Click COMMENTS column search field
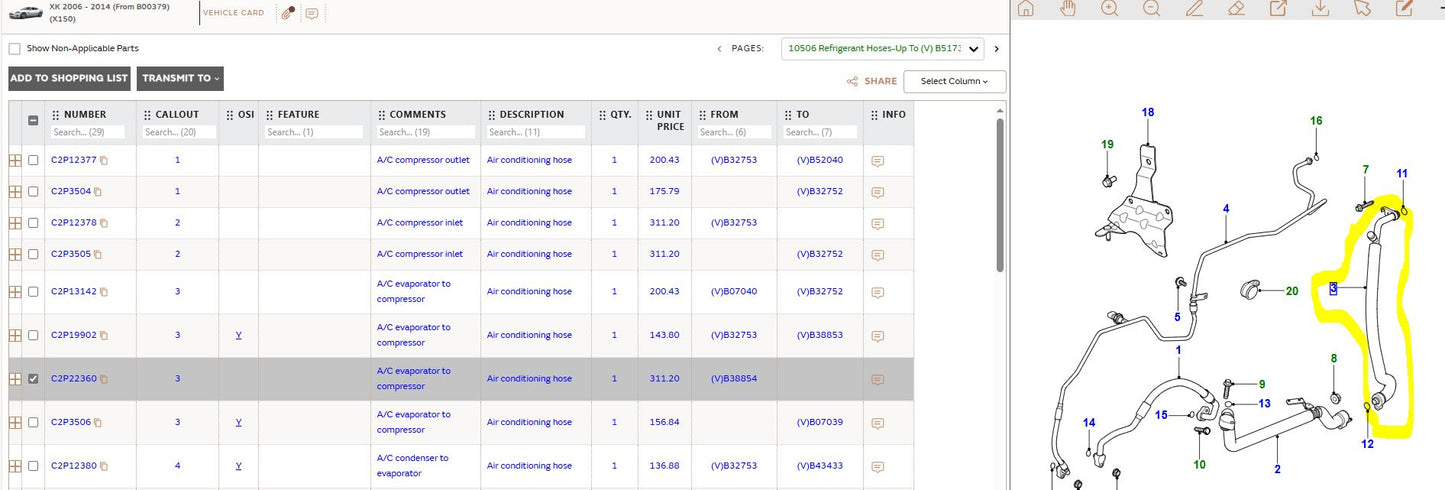The image size is (1445, 490). (x=425, y=132)
